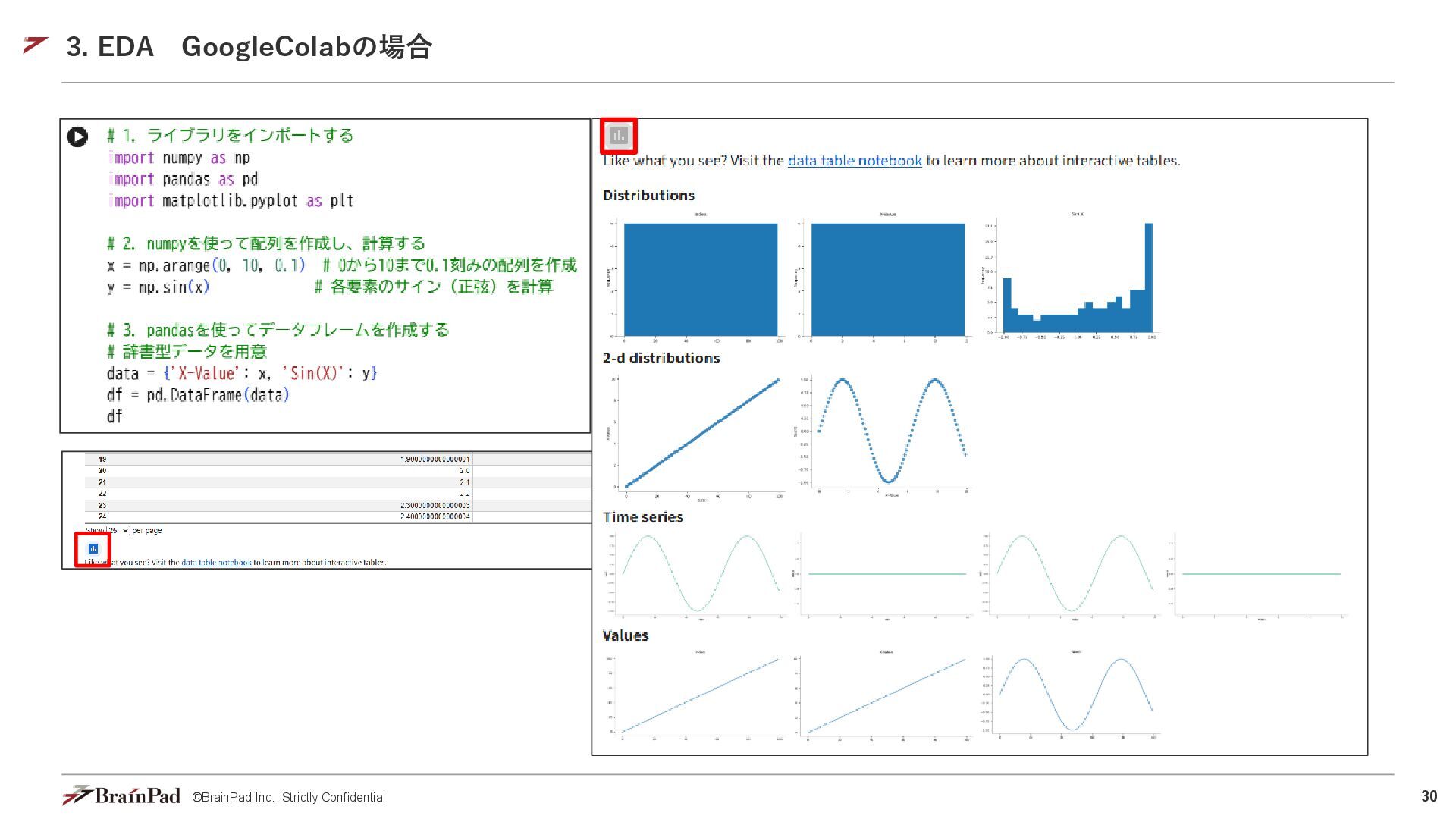
Task: Select the flat line chart second in Time series
Action: [x=887, y=574]
